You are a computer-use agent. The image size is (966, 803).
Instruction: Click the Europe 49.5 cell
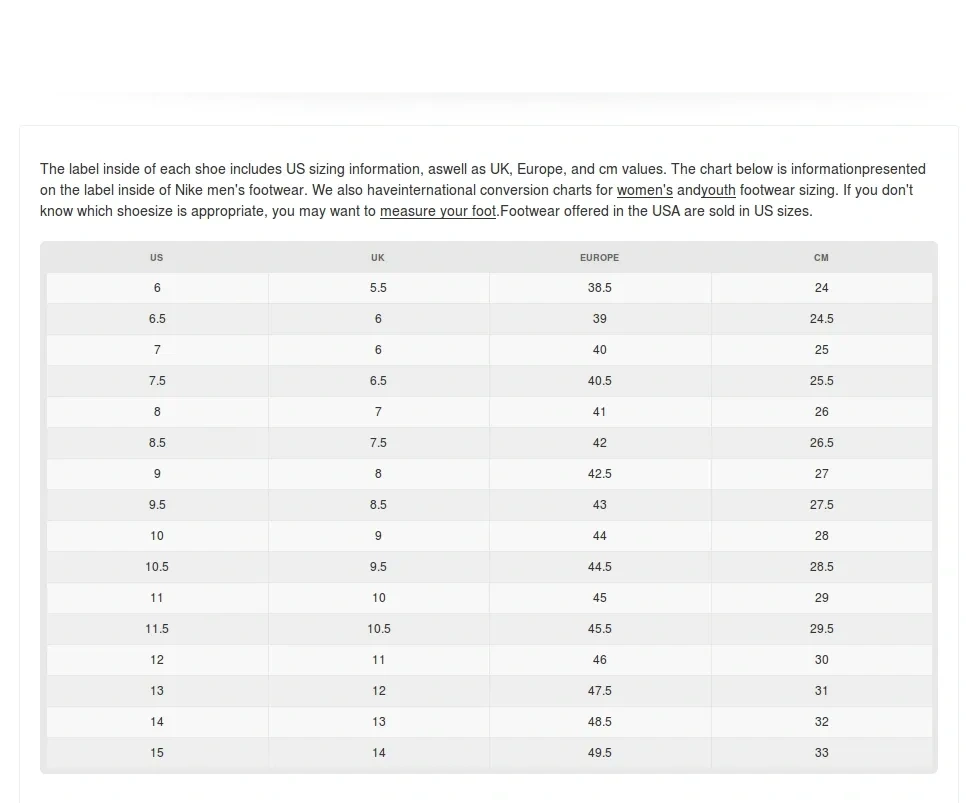click(x=599, y=753)
